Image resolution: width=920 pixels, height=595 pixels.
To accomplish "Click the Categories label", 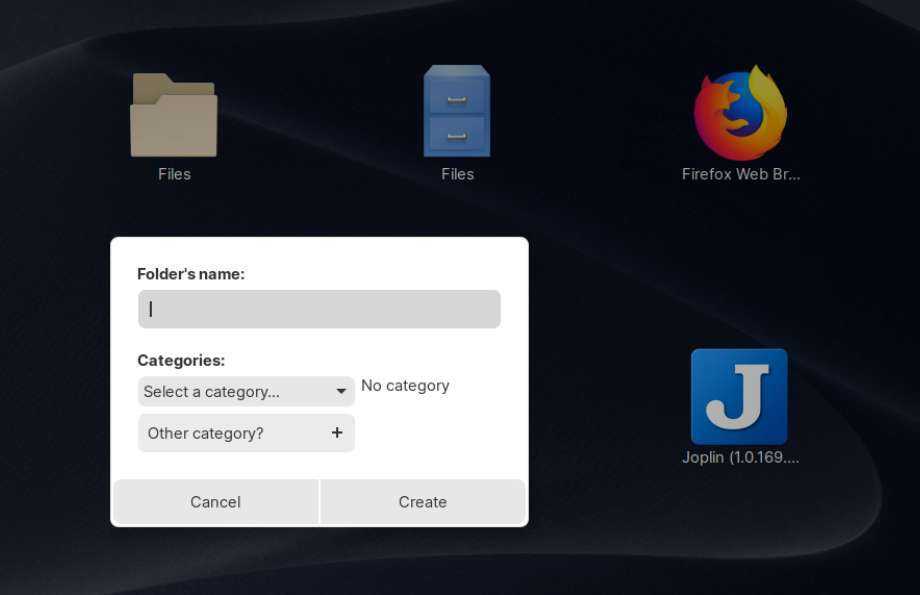I will click(x=181, y=360).
